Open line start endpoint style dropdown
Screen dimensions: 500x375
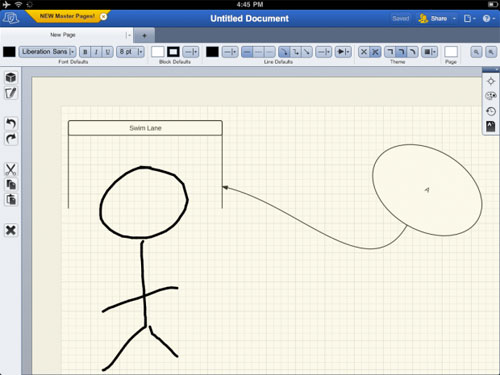tap(324, 52)
